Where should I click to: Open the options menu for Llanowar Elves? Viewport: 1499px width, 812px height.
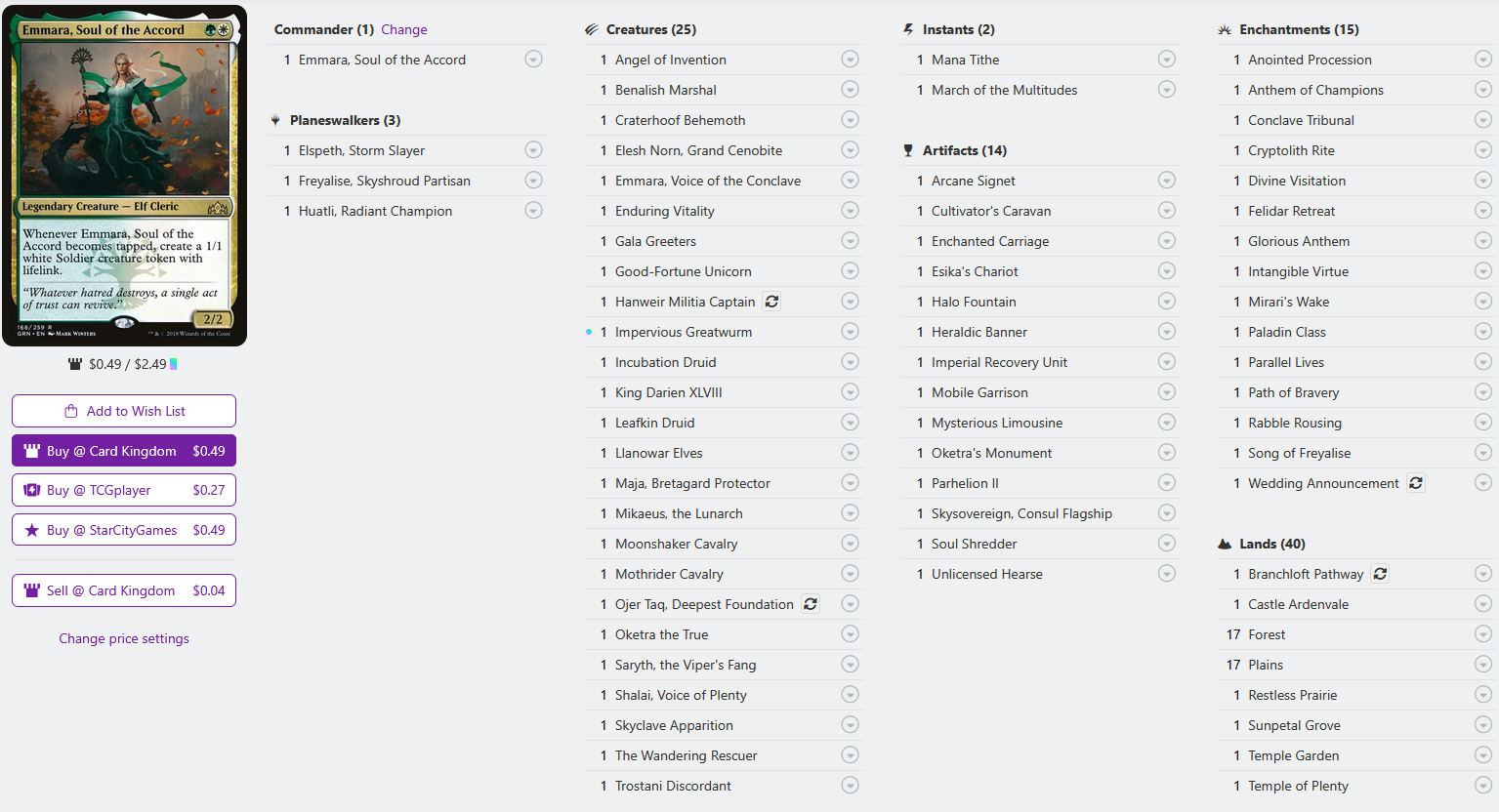[x=851, y=453]
